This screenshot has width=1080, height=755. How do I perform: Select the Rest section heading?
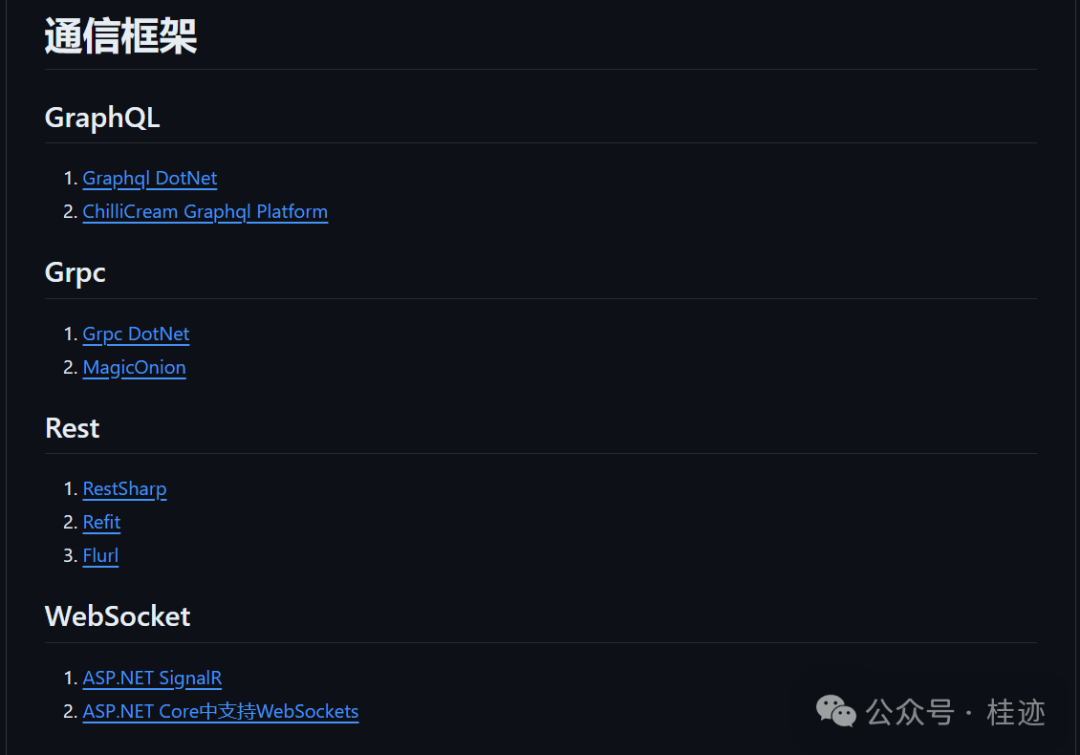point(72,428)
